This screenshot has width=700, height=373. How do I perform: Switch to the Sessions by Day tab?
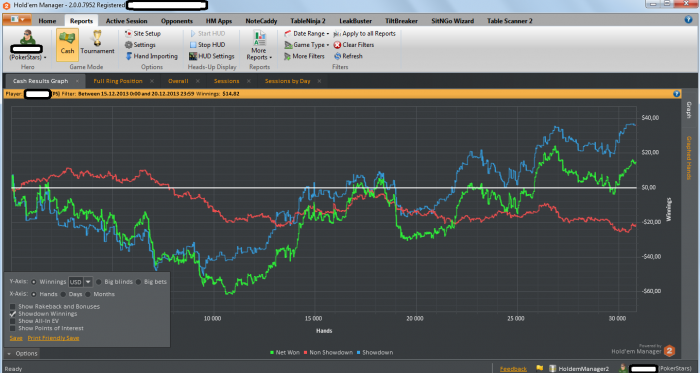point(288,81)
